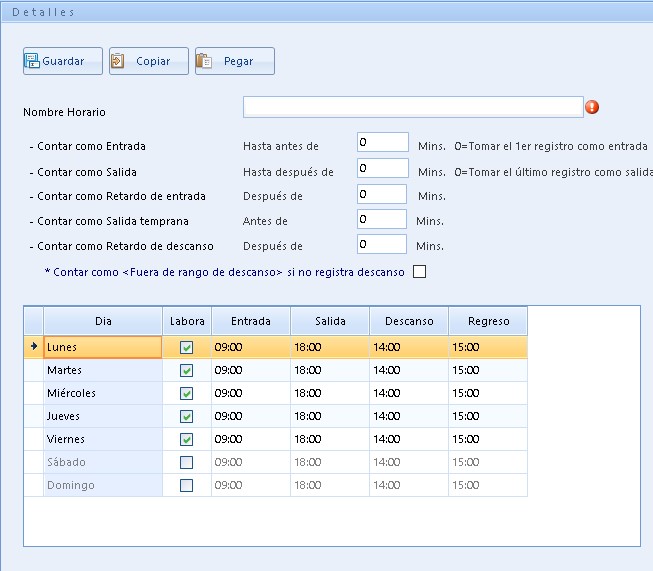This screenshot has height=571, width=653.
Task: Click Viernes Regreso 15:00 cell
Action: [488, 439]
